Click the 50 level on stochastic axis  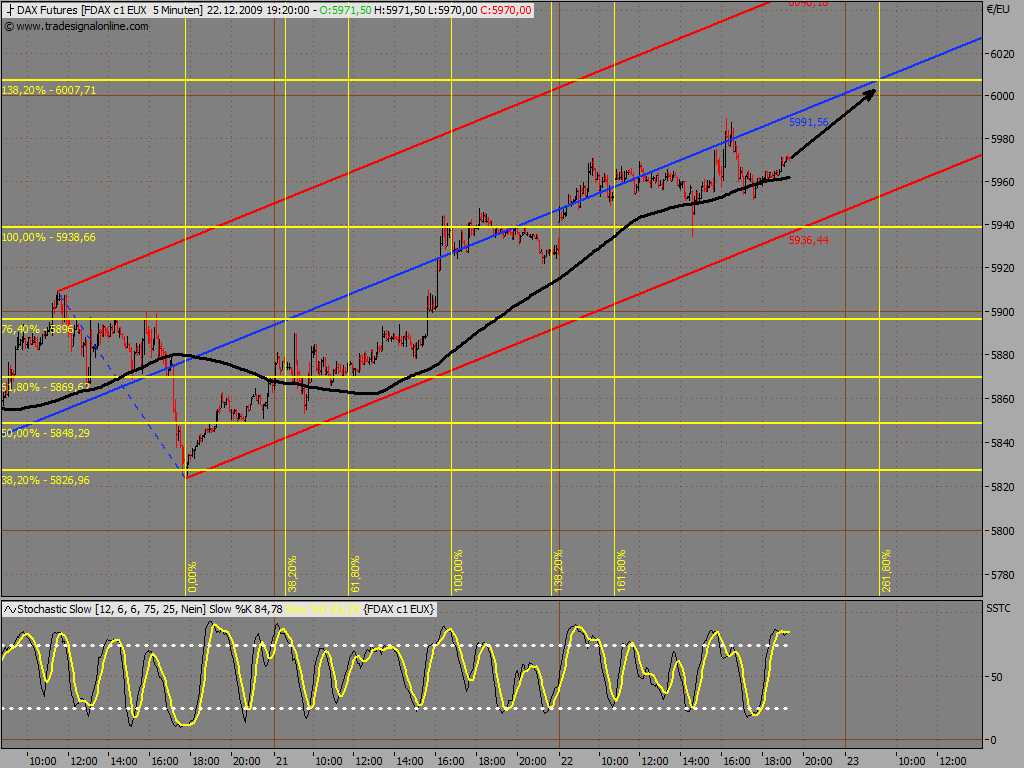[x=997, y=677]
